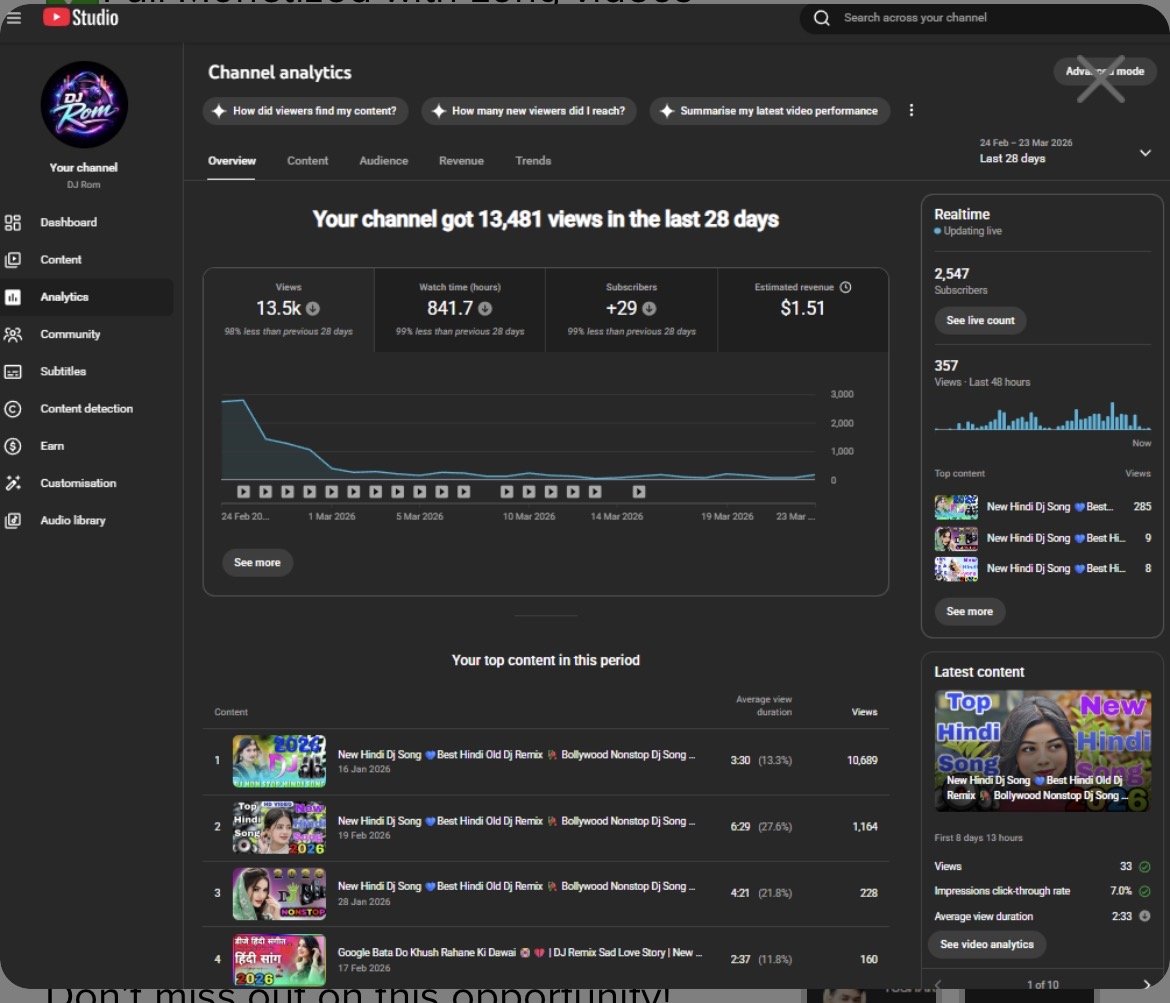Image resolution: width=1170 pixels, height=1003 pixels.
Task: Click the DJ Rom channel avatar
Action: pos(84,104)
